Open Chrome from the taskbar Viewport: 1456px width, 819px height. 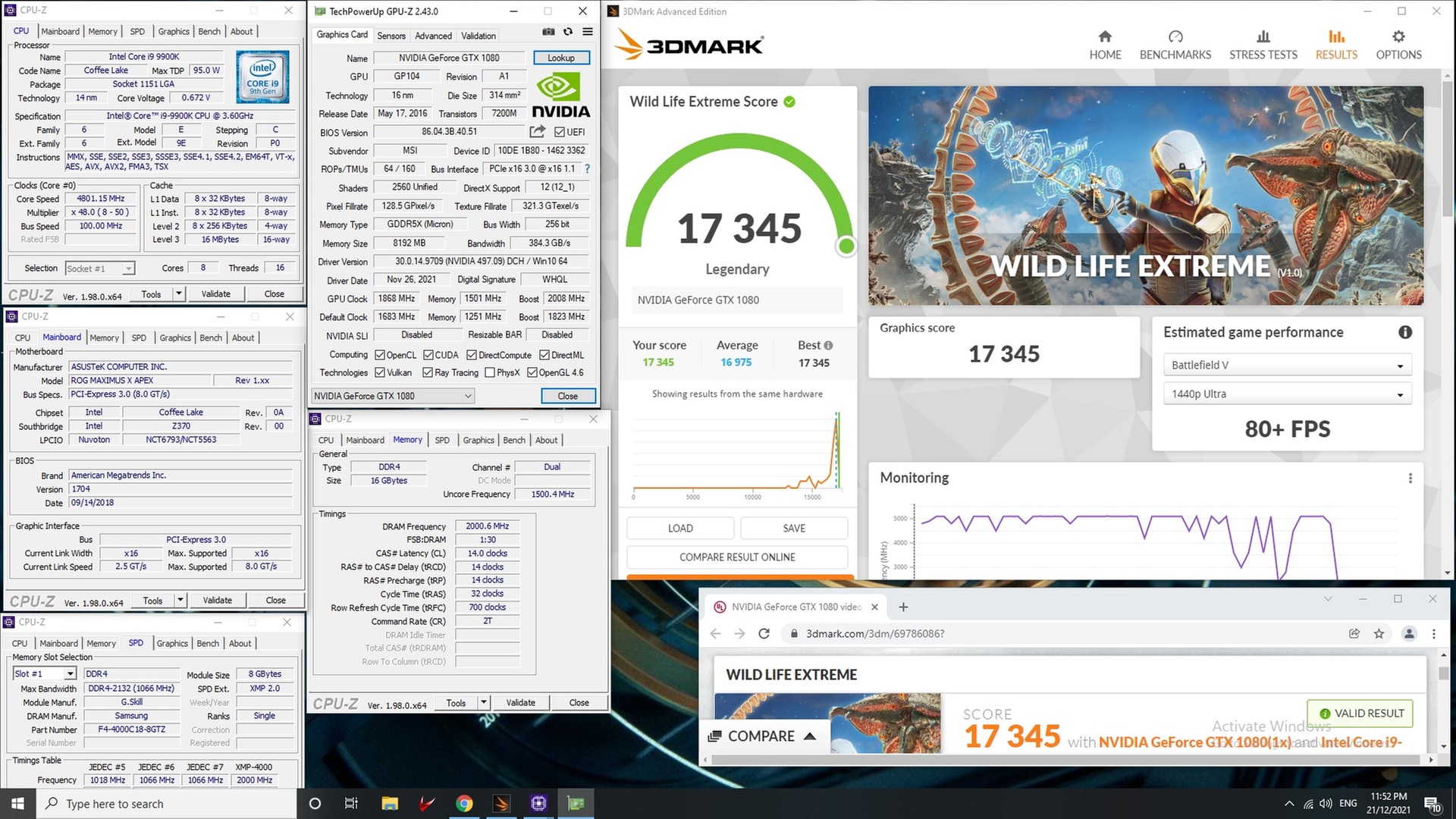(464, 804)
